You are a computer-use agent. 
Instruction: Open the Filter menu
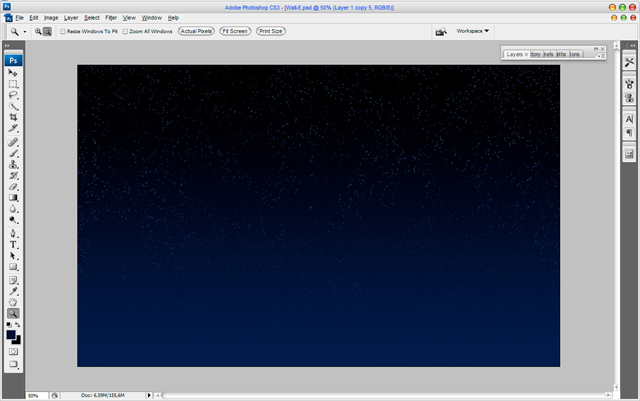(111, 18)
